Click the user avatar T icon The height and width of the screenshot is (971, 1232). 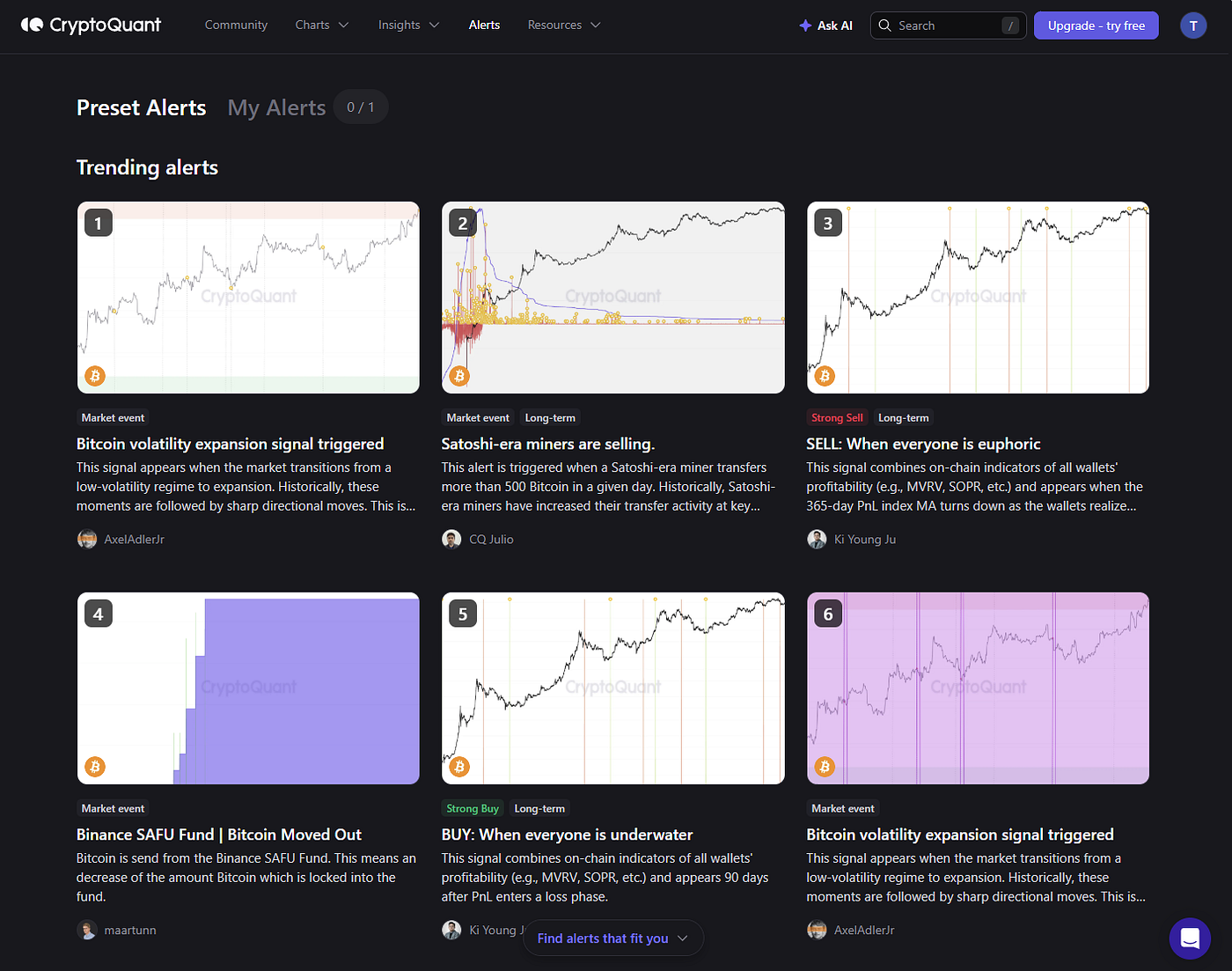[1193, 26]
